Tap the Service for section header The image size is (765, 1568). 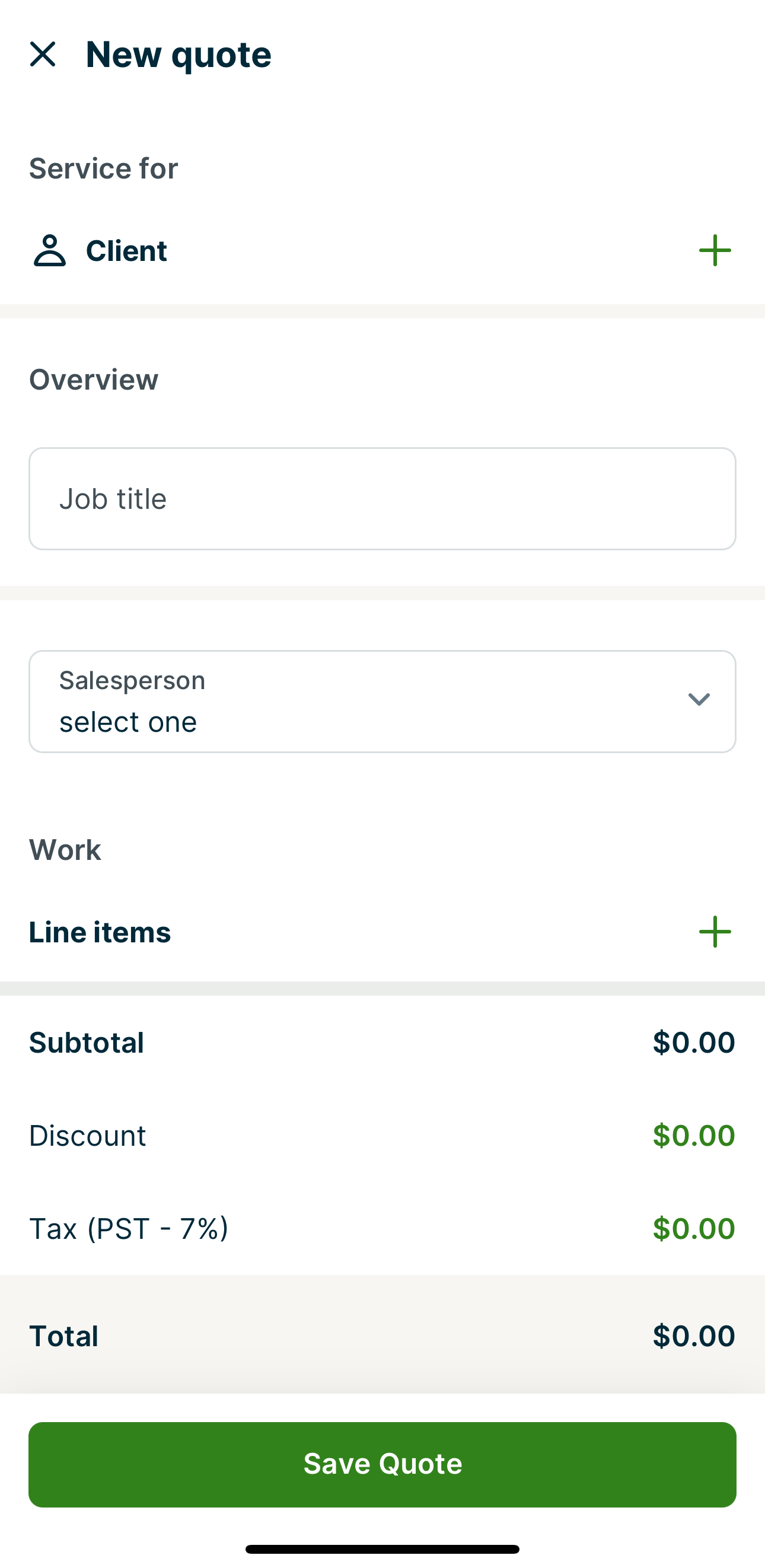103,168
